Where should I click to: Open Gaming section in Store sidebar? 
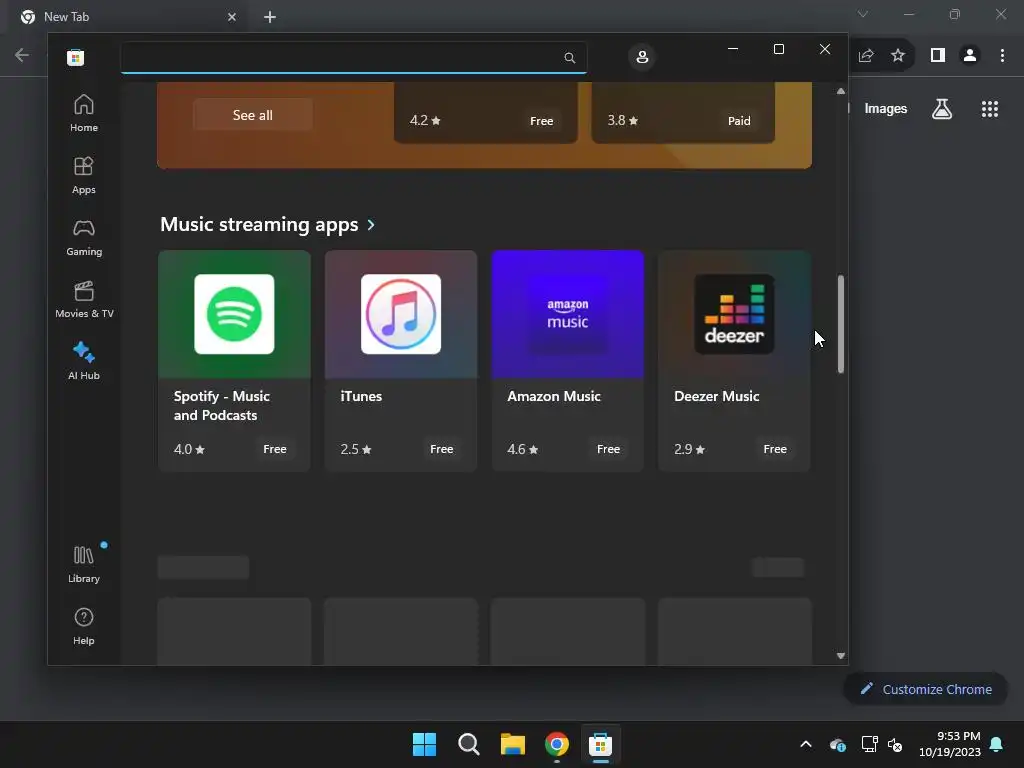pyautogui.click(x=84, y=238)
